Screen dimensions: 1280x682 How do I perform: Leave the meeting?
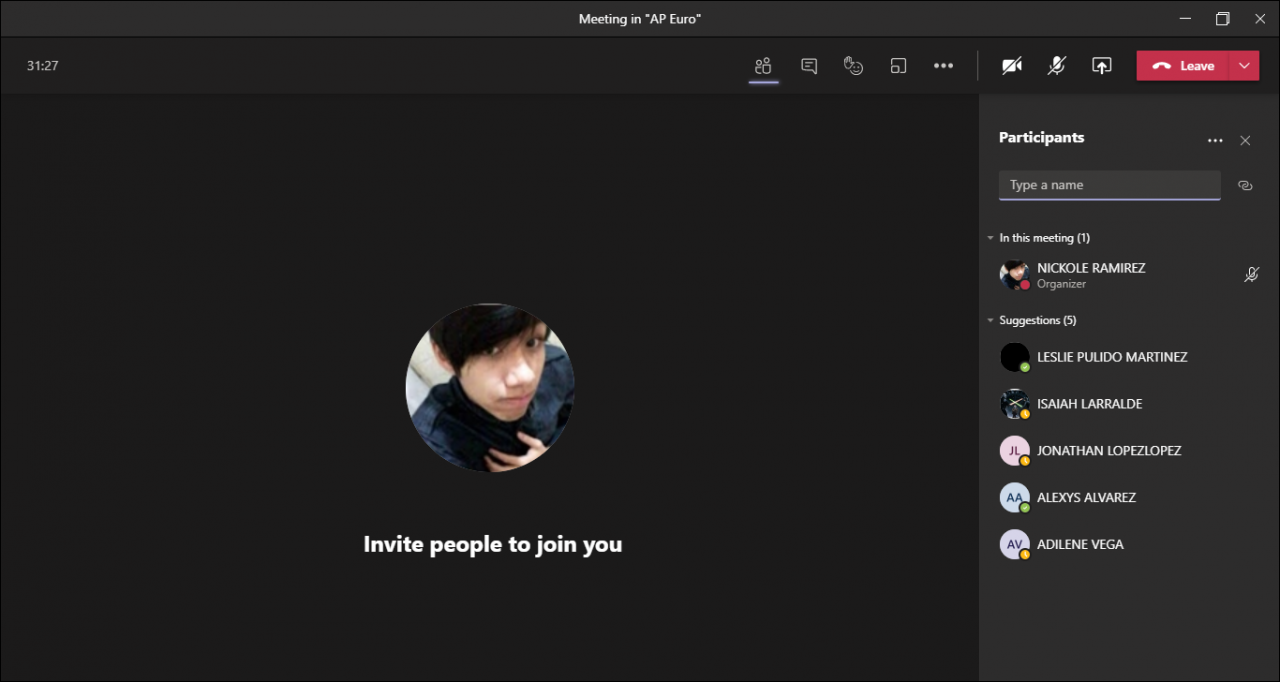(1183, 66)
